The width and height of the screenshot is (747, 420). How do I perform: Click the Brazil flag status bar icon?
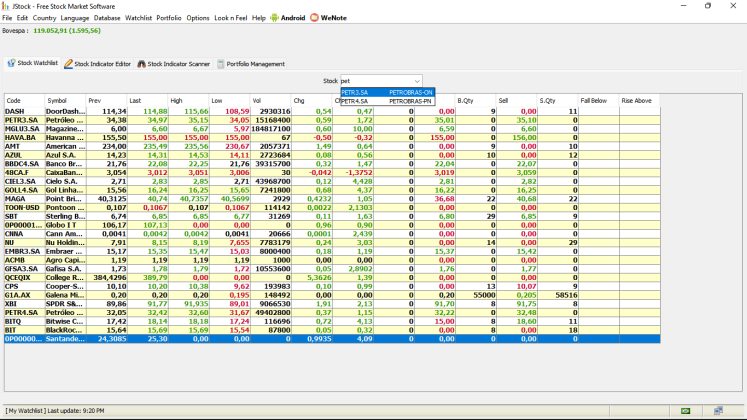click(x=686, y=410)
